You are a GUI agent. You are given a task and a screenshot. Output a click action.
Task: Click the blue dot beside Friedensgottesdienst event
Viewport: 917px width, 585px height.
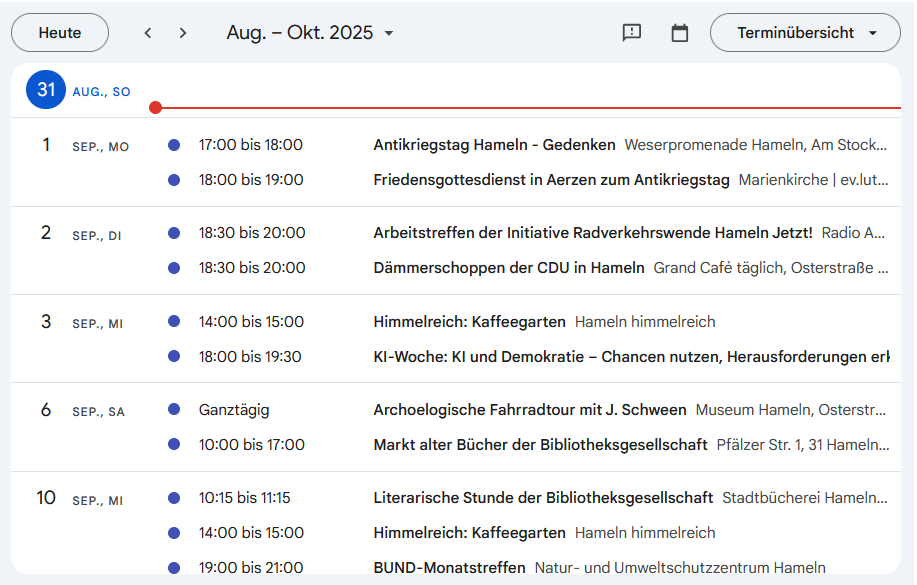[x=174, y=180]
